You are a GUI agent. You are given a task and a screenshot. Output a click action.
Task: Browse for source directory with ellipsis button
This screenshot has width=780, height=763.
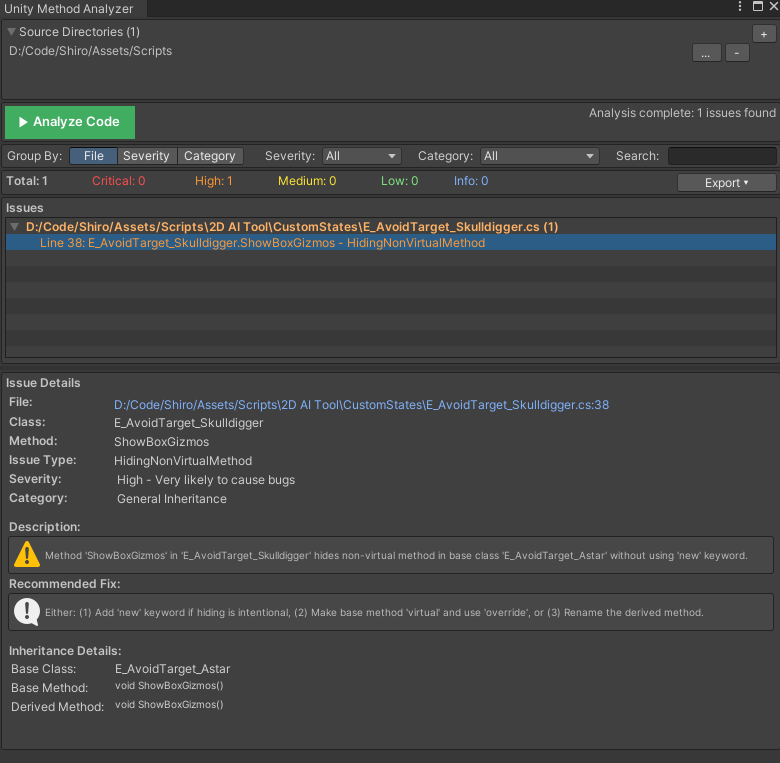pos(706,53)
